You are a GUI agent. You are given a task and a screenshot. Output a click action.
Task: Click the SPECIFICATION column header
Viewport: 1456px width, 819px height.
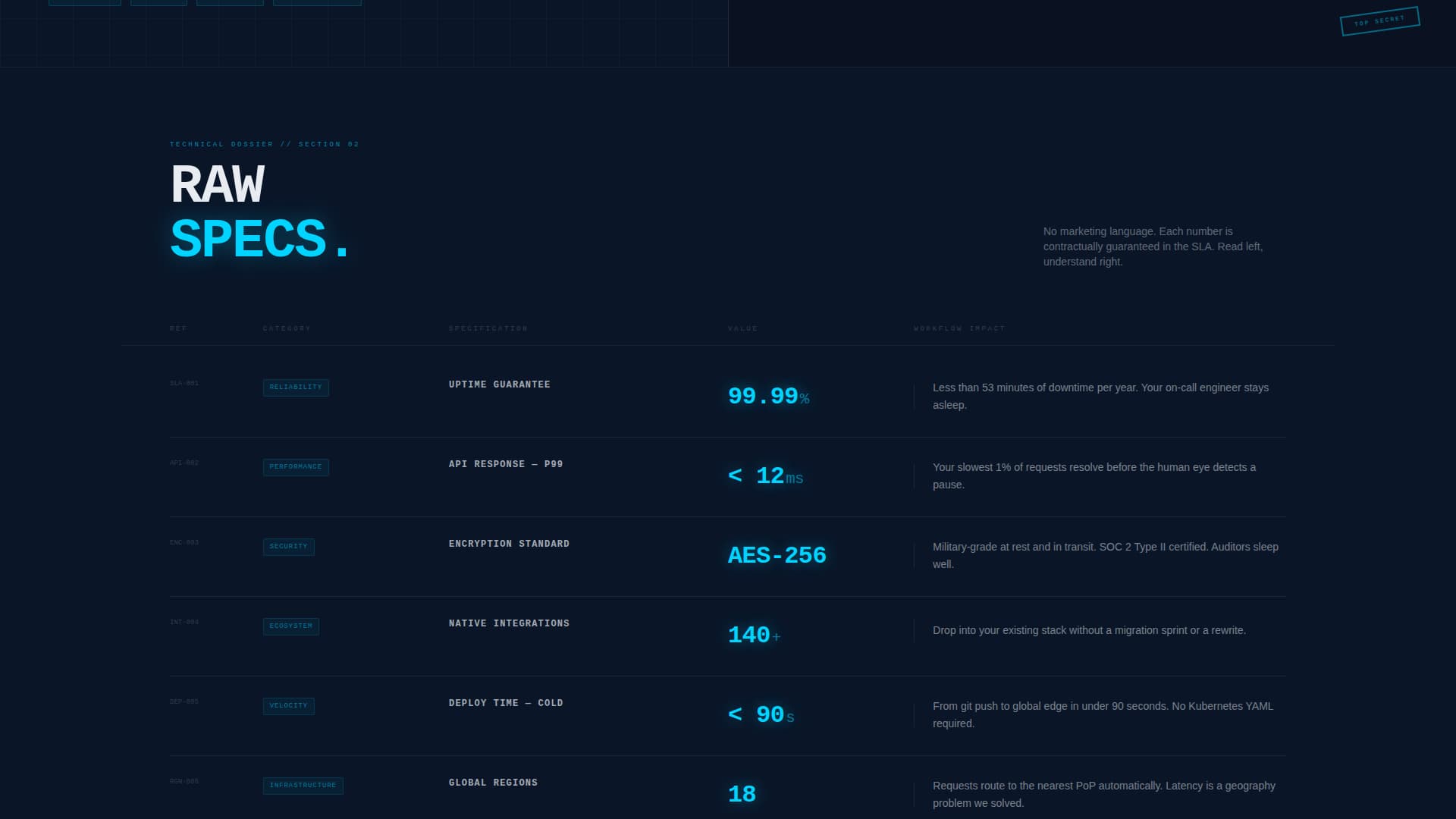click(488, 328)
